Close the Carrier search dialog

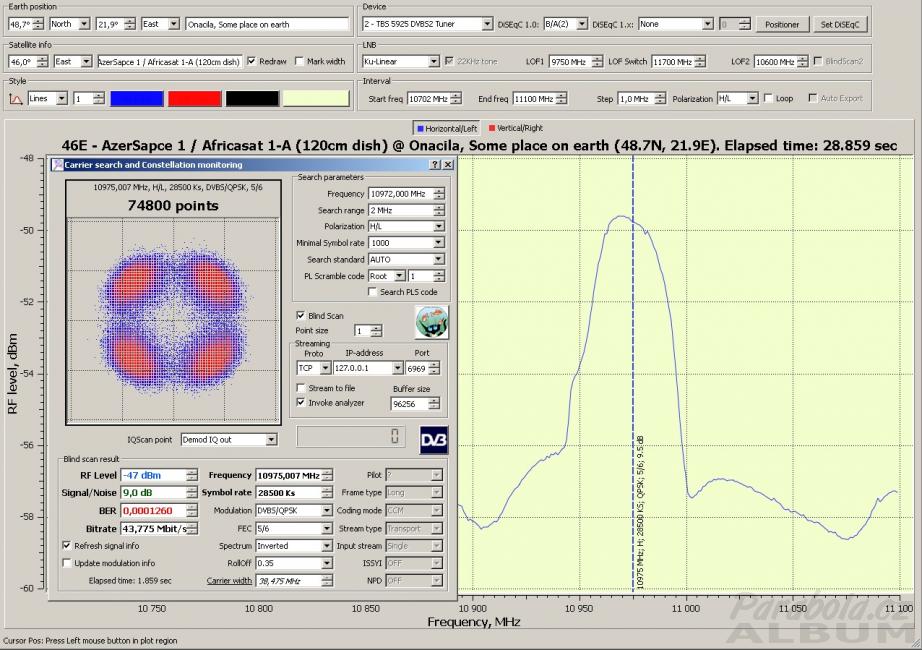(x=447, y=165)
